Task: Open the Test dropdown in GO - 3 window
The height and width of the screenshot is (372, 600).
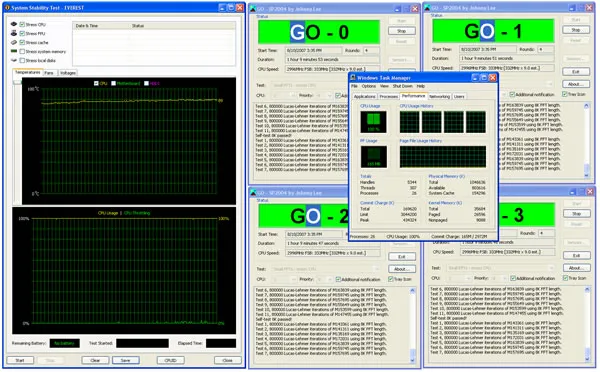Action: coord(500,268)
